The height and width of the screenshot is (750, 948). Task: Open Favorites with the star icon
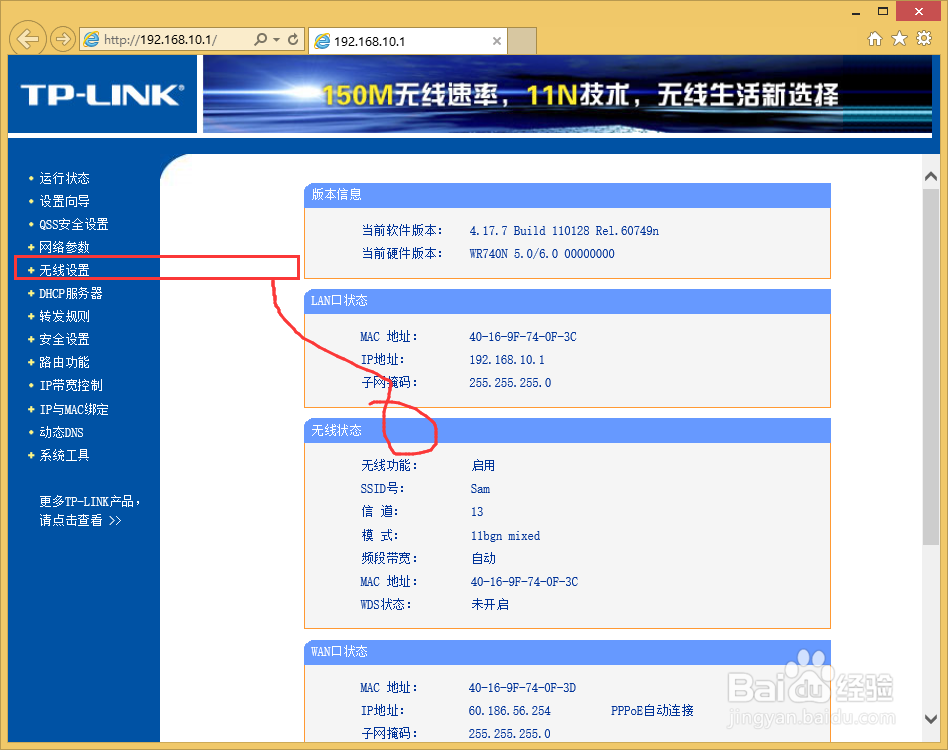(x=898, y=38)
